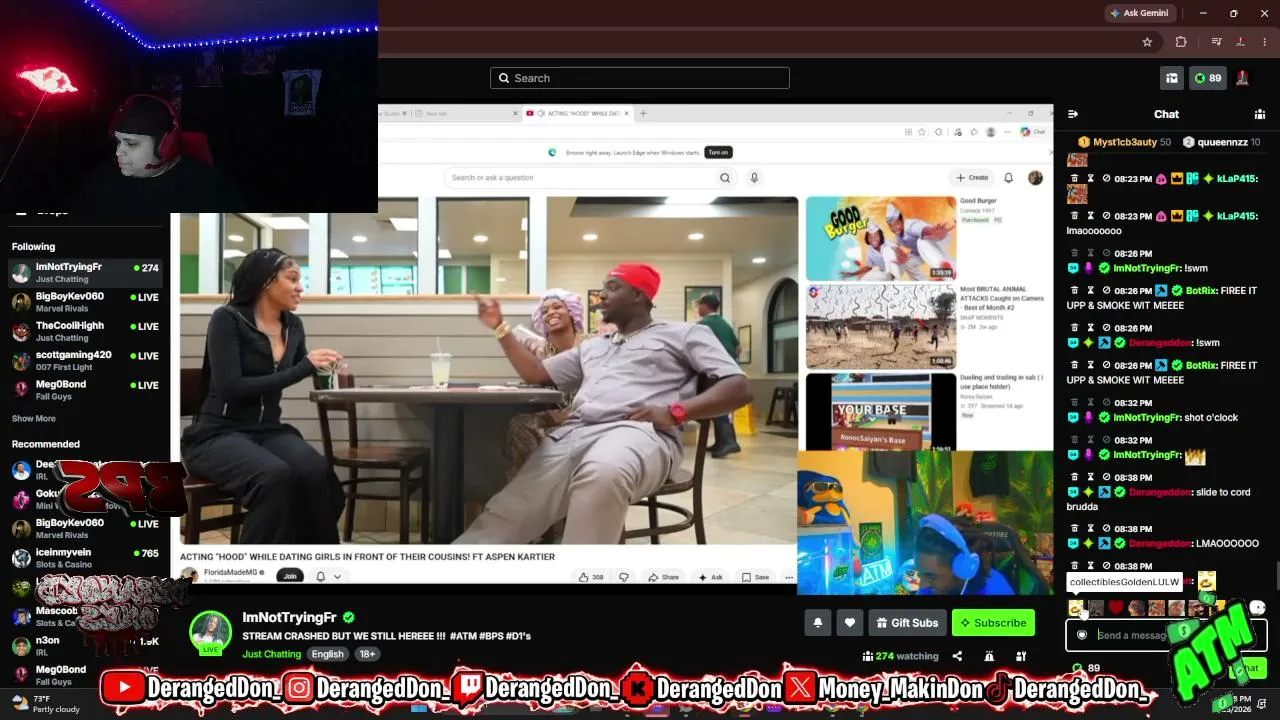The image size is (1280, 720).
Task: Select the English language tag
Action: [x=327, y=654]
